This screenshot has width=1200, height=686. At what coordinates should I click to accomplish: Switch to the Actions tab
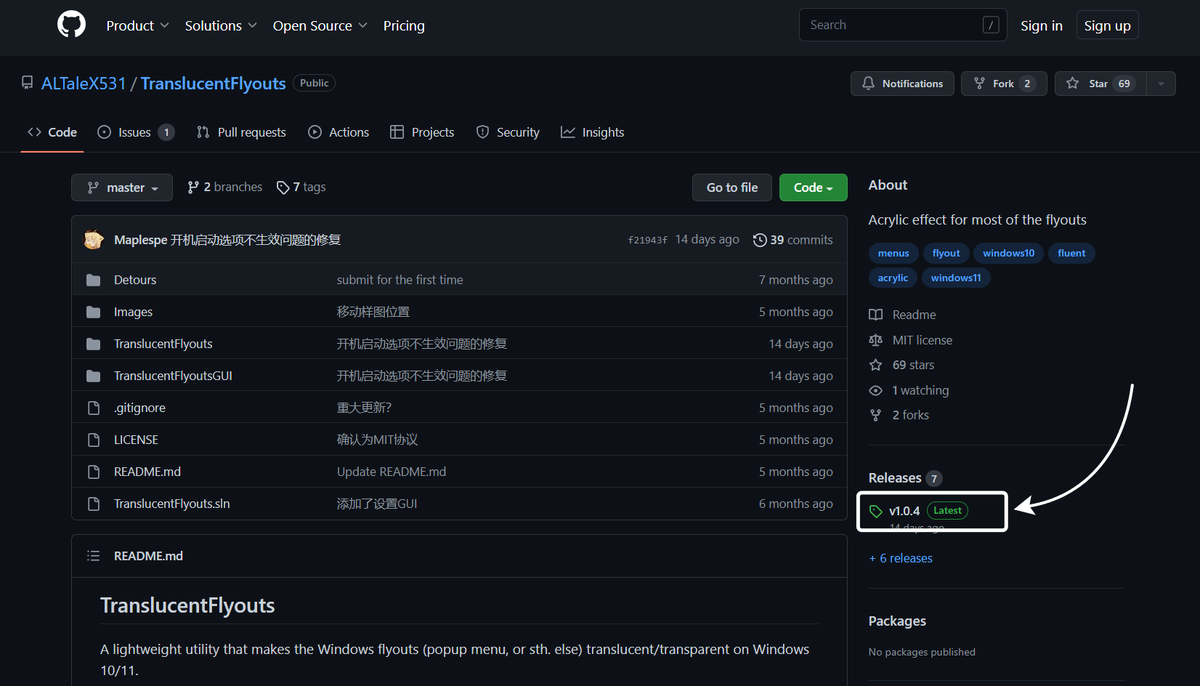click(338, 132)
